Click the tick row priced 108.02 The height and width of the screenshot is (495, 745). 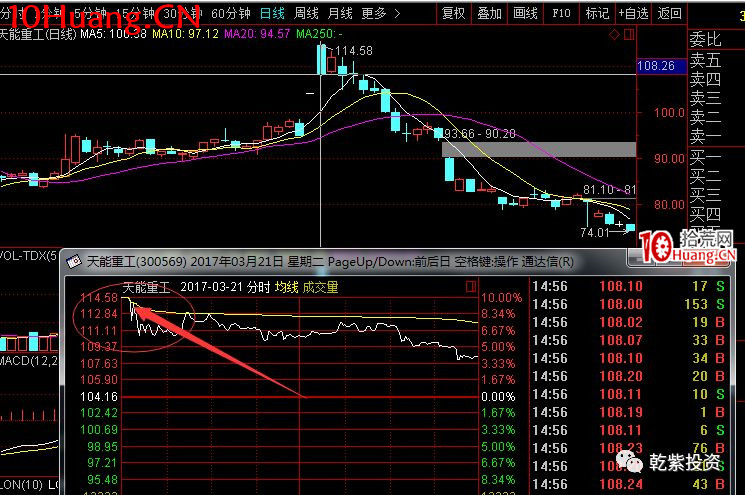628,322
